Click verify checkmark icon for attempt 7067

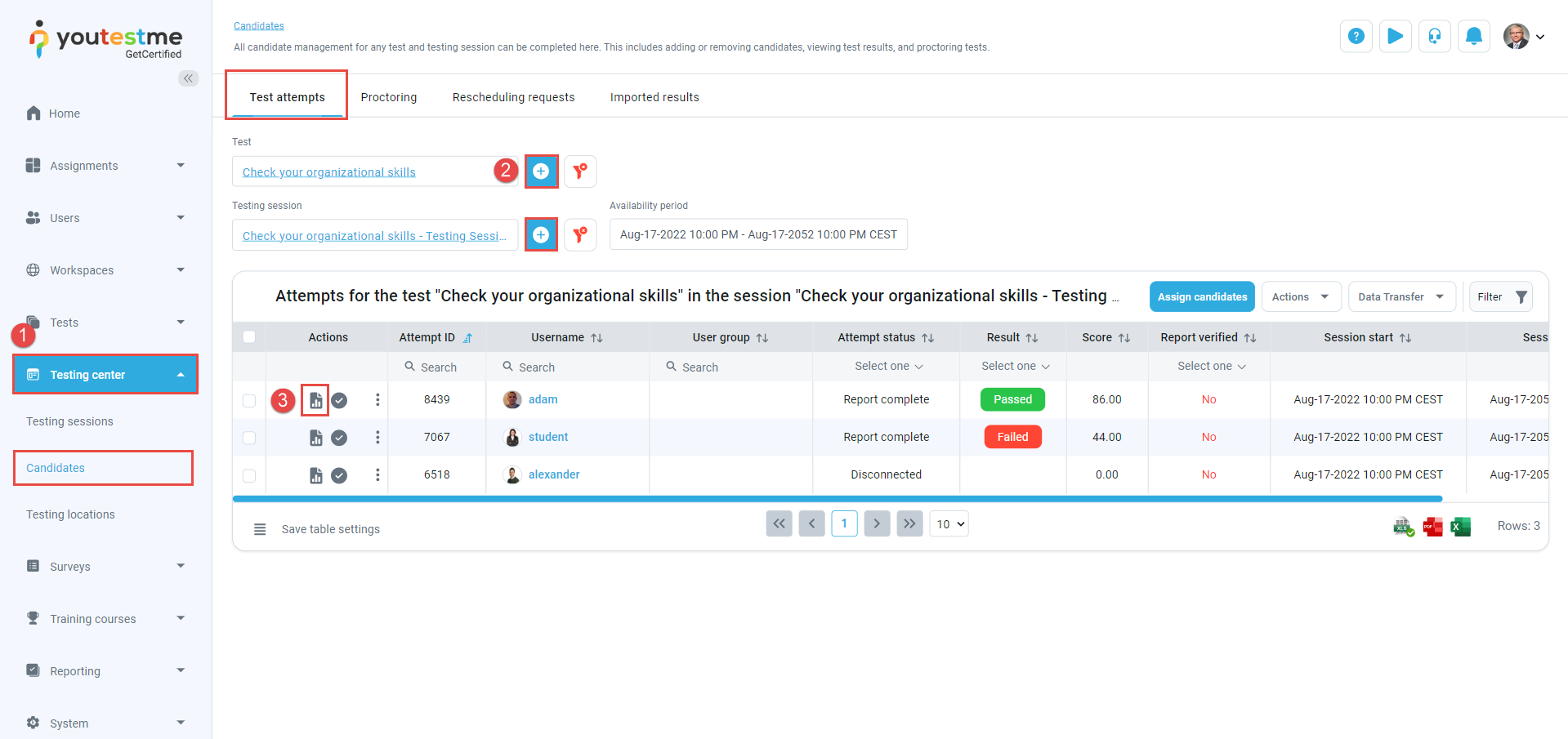point(339,438)
